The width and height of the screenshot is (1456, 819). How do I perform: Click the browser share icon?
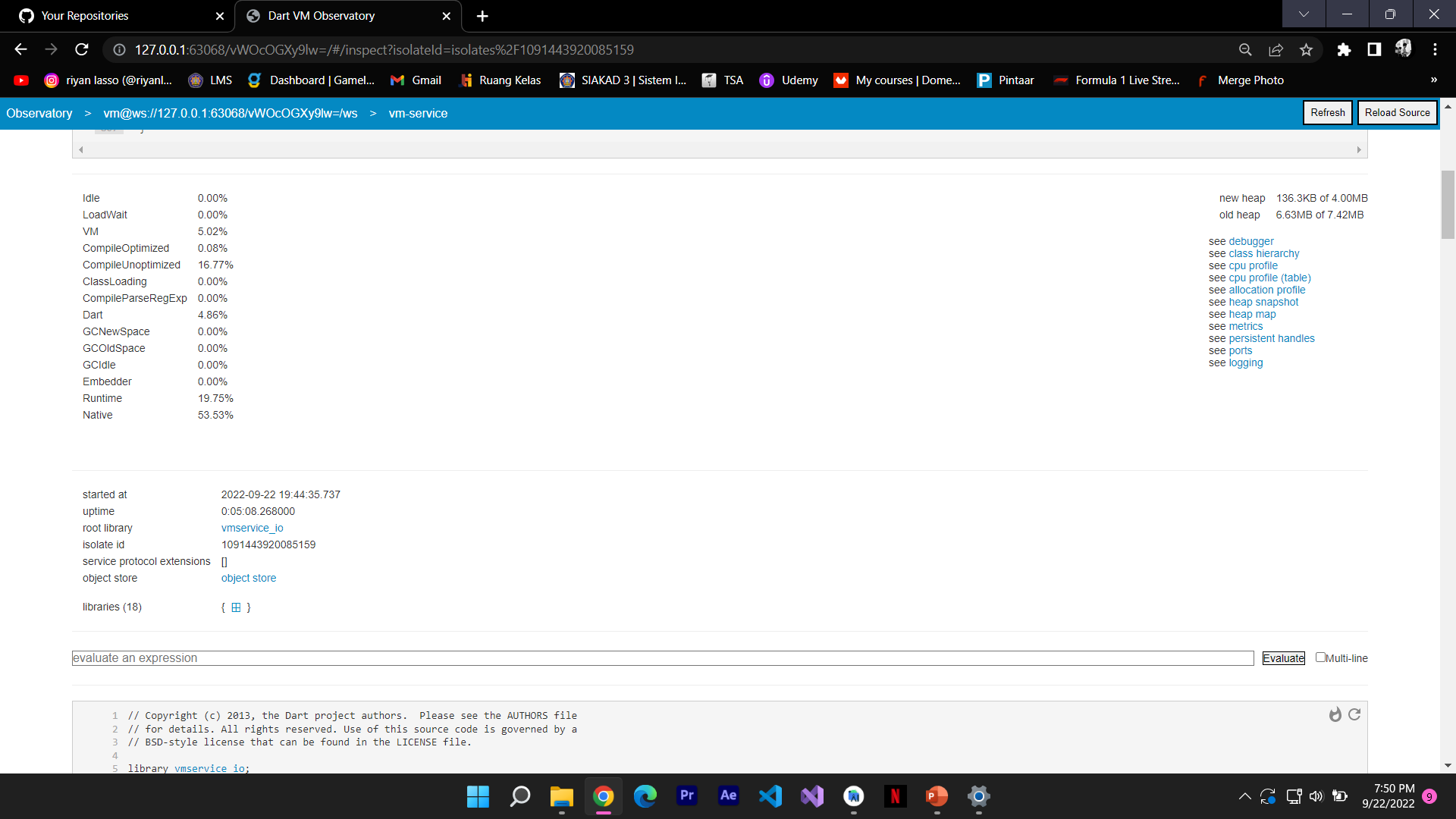click(x=1276, y=50)
